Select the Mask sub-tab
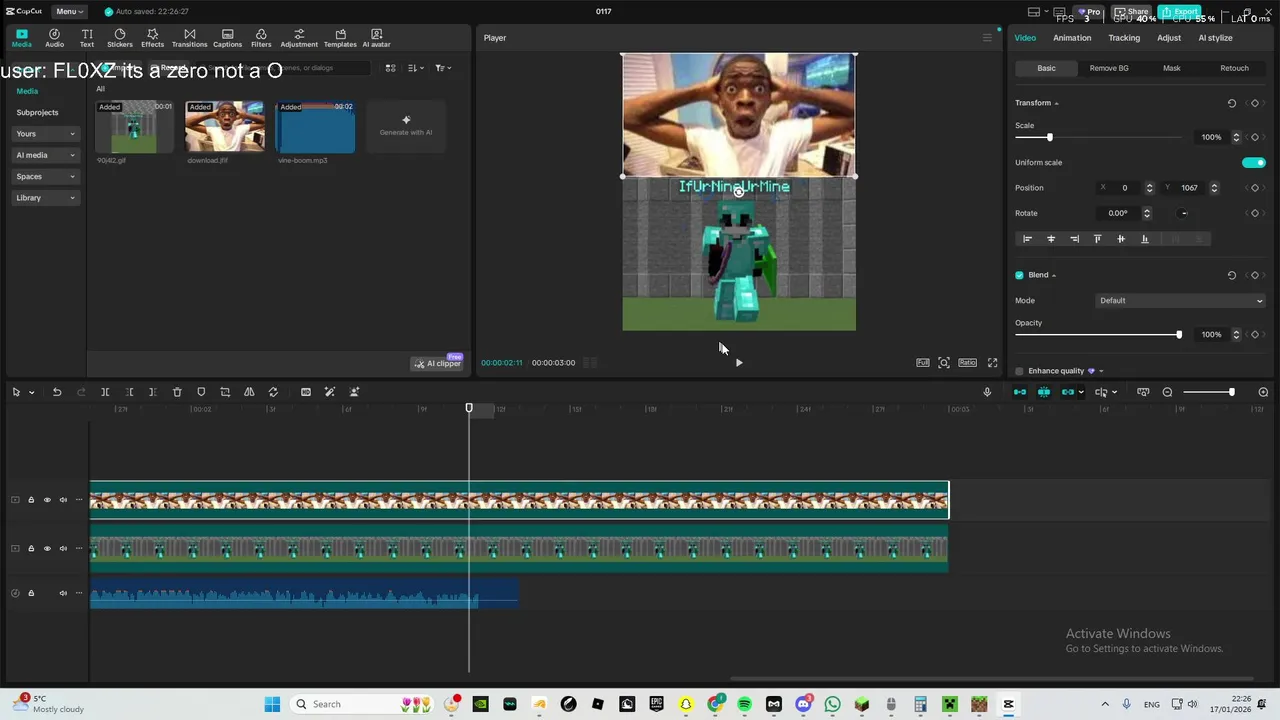The image size is (1280, 720). [x=1171, y=68]
